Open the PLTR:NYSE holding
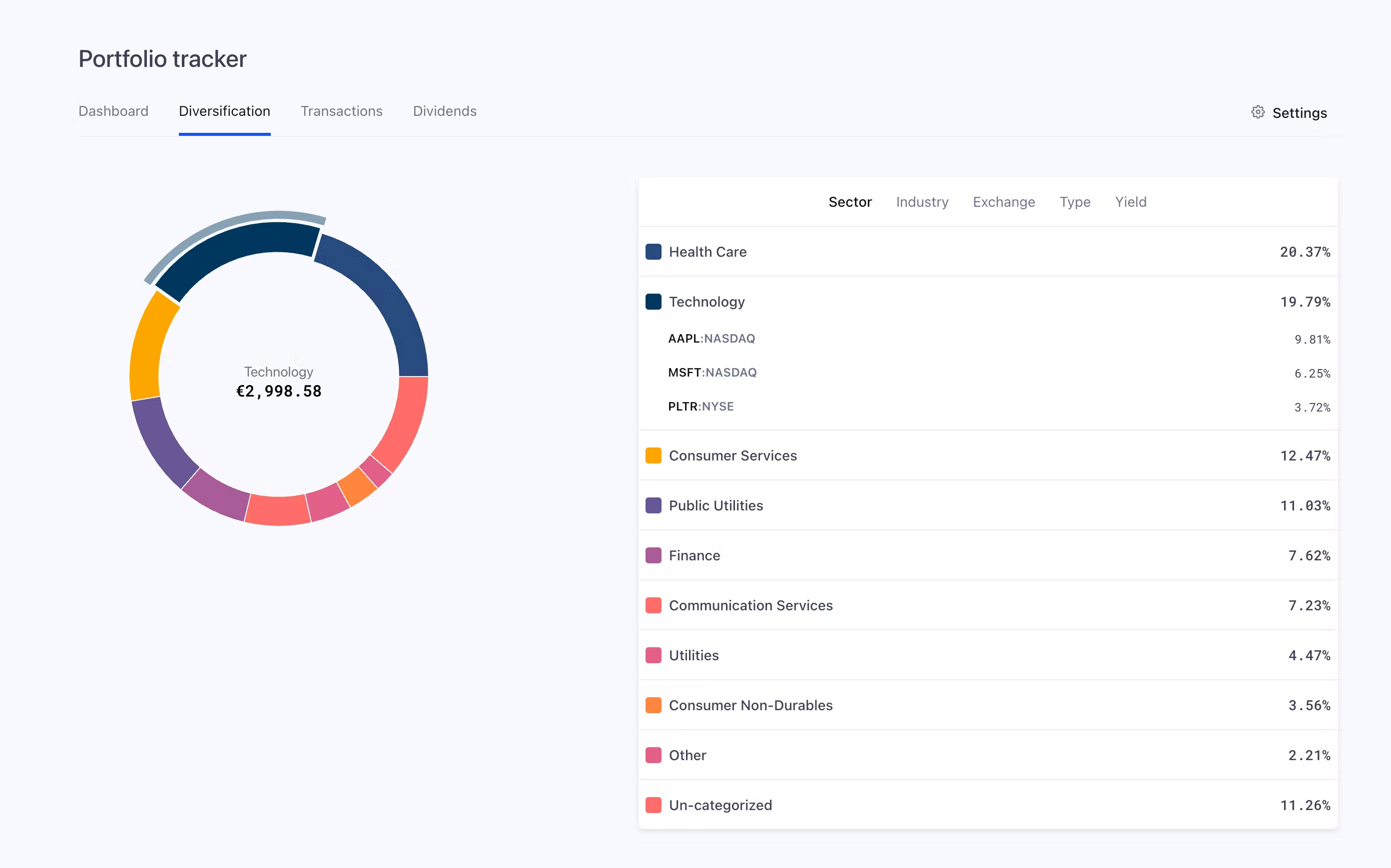The width and height of the screenshot is (1391, 868). [x=700, y=407]
